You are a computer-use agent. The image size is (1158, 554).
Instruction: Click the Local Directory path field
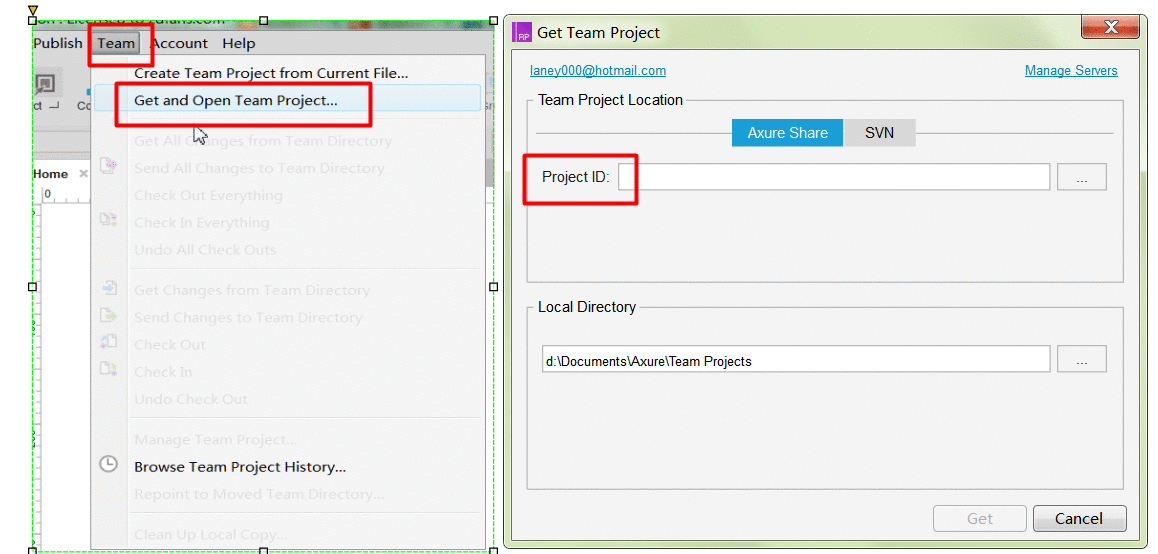tap(795, 359)
